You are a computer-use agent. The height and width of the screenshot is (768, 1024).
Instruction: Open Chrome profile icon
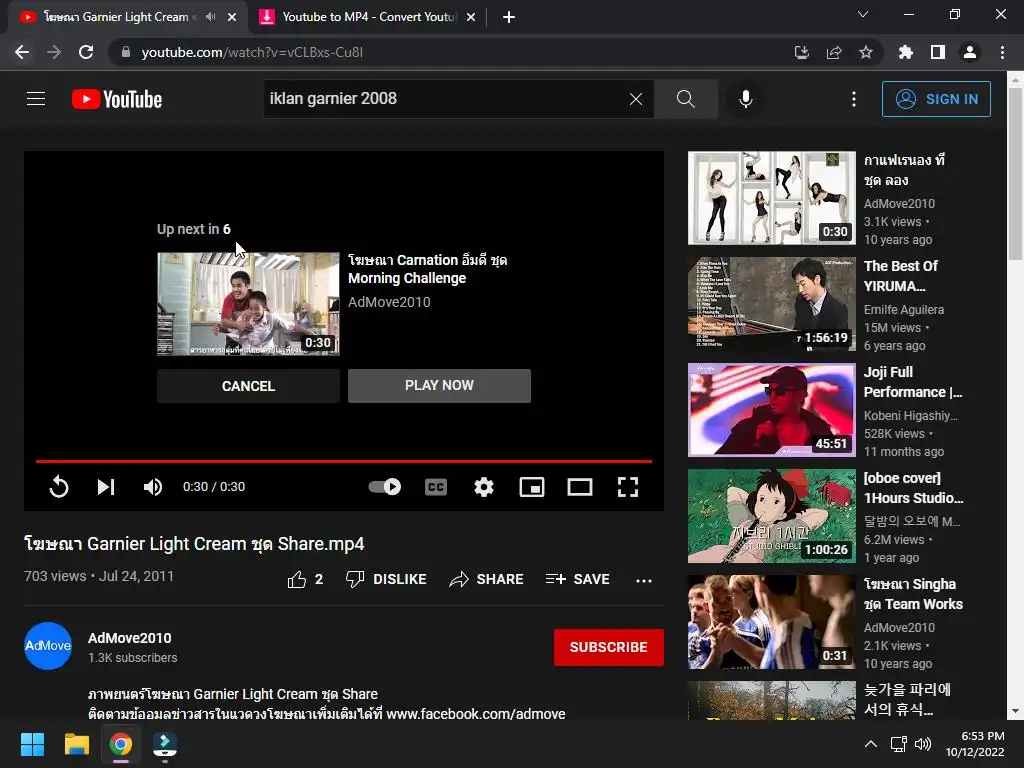point(970,52)
